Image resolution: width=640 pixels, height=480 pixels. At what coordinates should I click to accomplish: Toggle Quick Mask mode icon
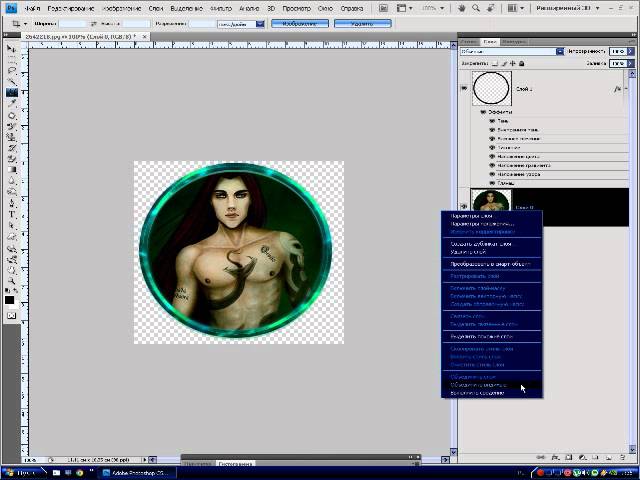click(11, 316)
